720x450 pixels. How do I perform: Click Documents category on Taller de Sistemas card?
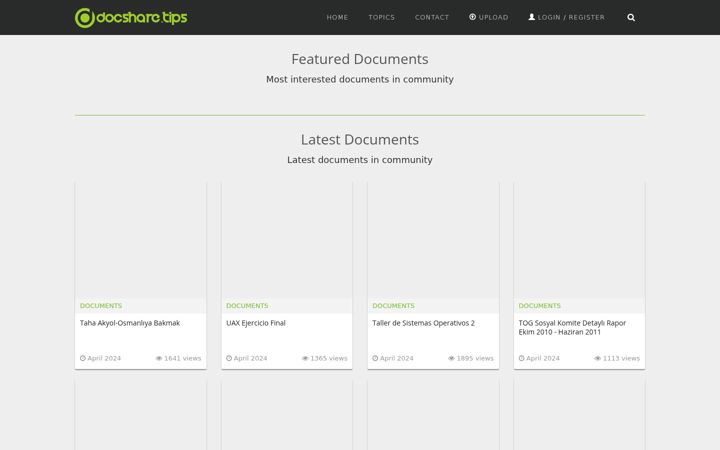[394, 306]
